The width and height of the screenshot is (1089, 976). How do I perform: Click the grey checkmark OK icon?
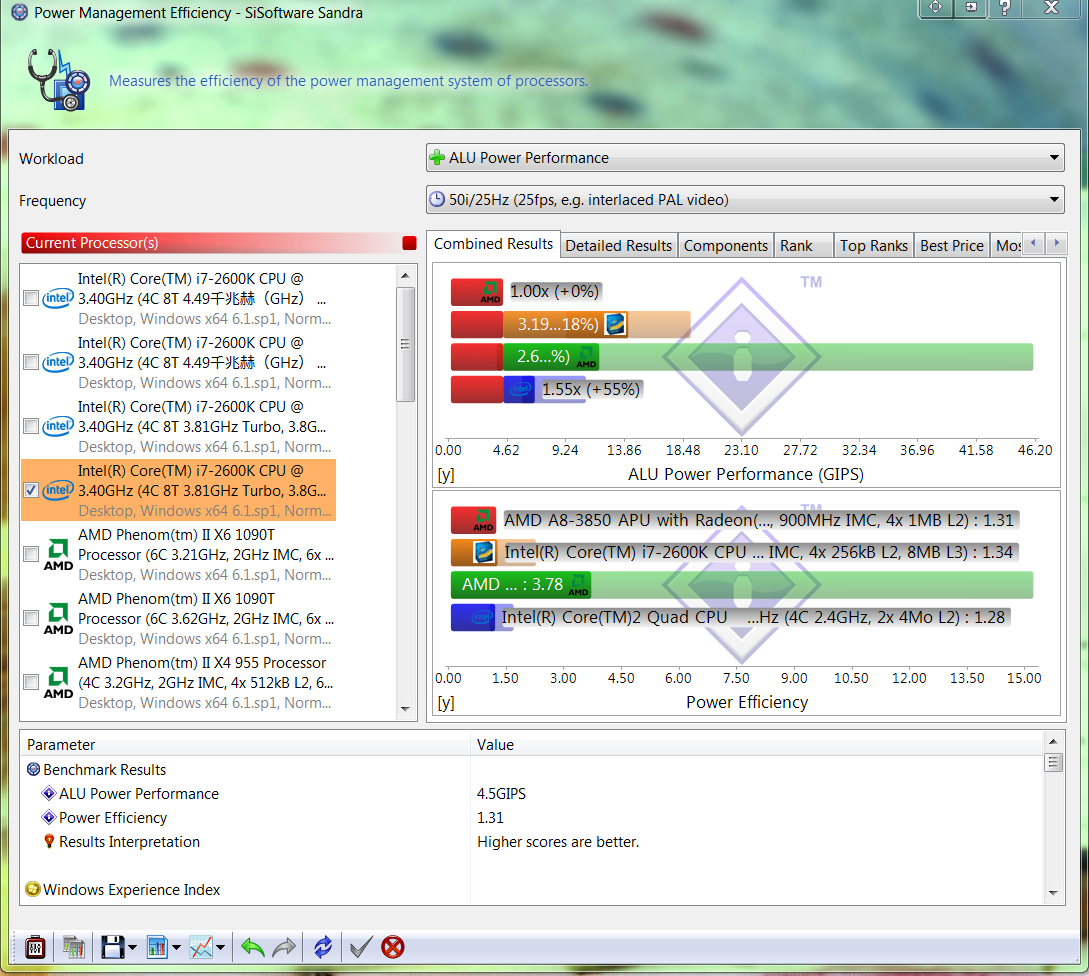point(360,947)
